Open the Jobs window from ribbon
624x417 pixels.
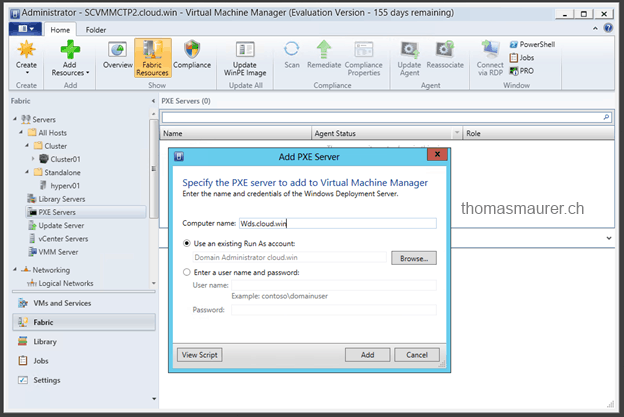522,58
